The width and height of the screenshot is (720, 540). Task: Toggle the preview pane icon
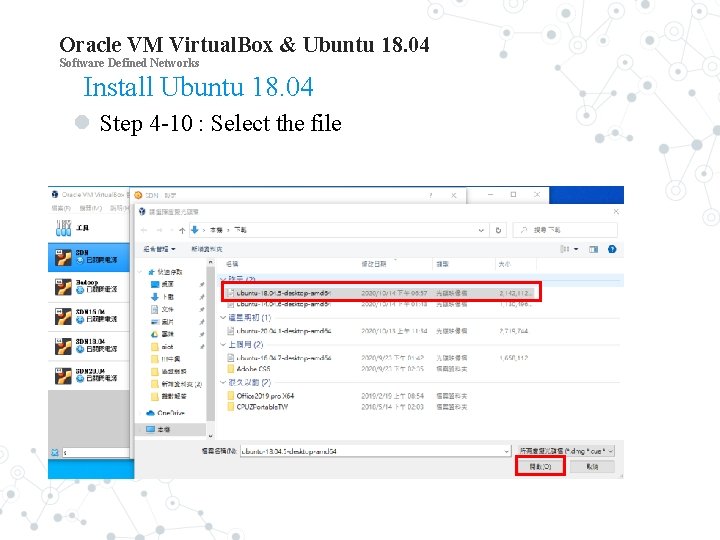[x=593, y=249]
